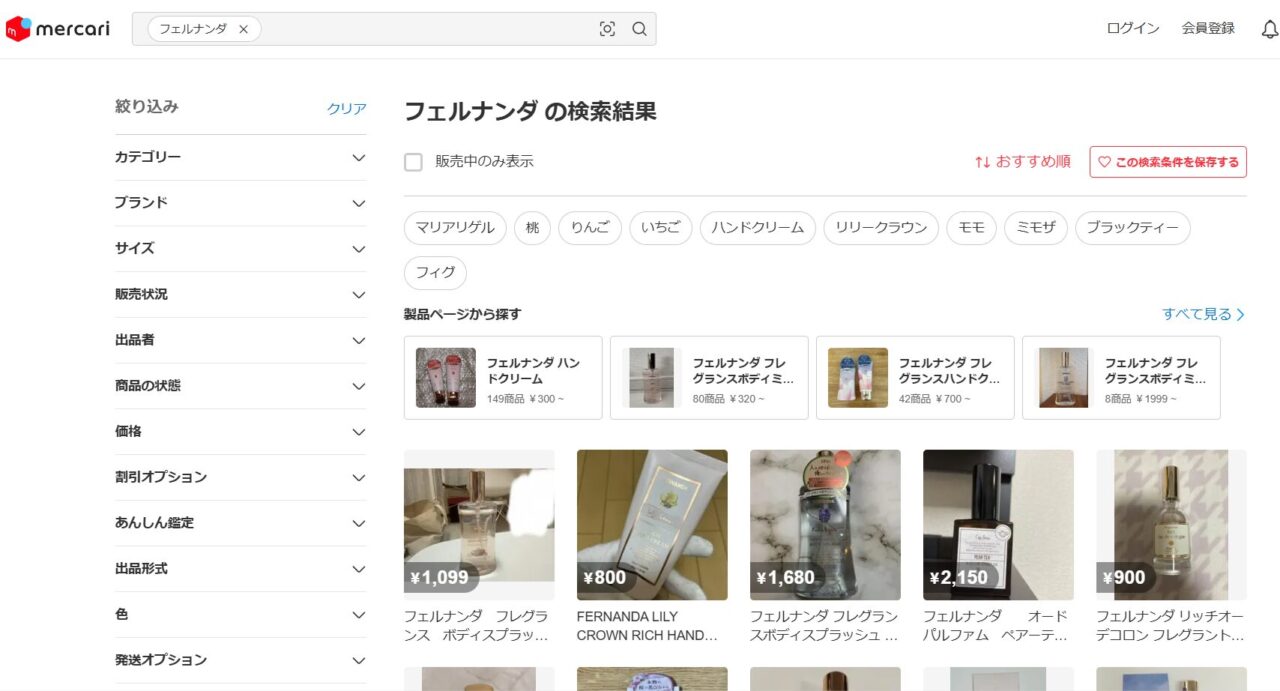Go to Mercari home via logo
Viewport: 1280px width, 691px height.
pyautogui.click(x=58, y=29)
